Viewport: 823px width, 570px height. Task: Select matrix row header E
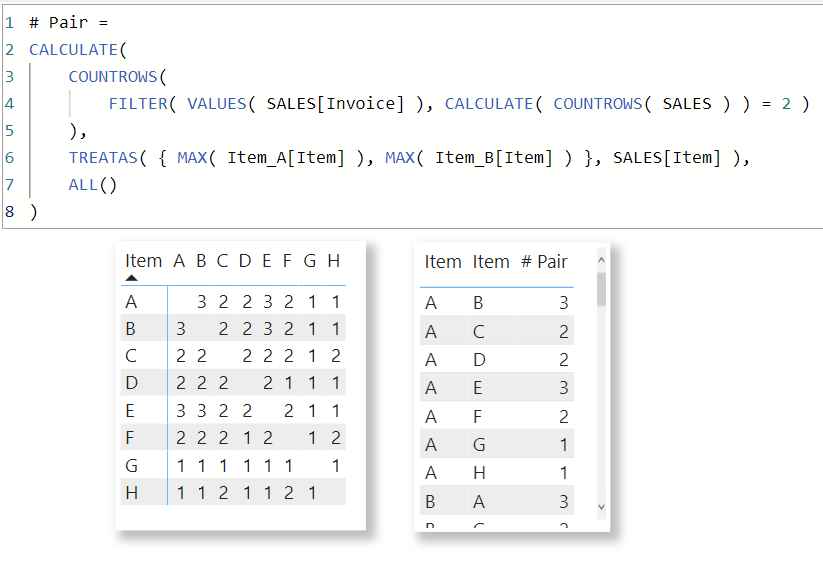(130, 411)
